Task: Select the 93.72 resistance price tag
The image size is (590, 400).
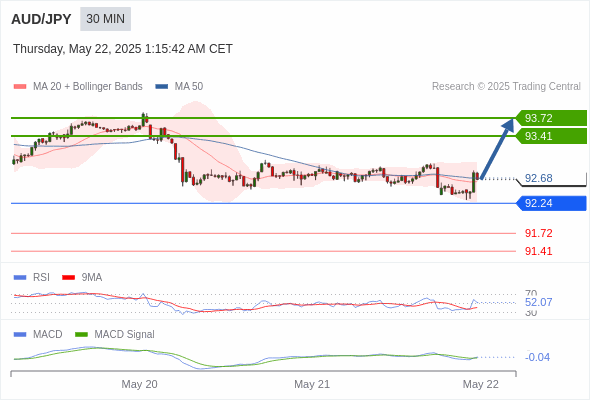Action: pyautogui.click(x=551, y=118)
